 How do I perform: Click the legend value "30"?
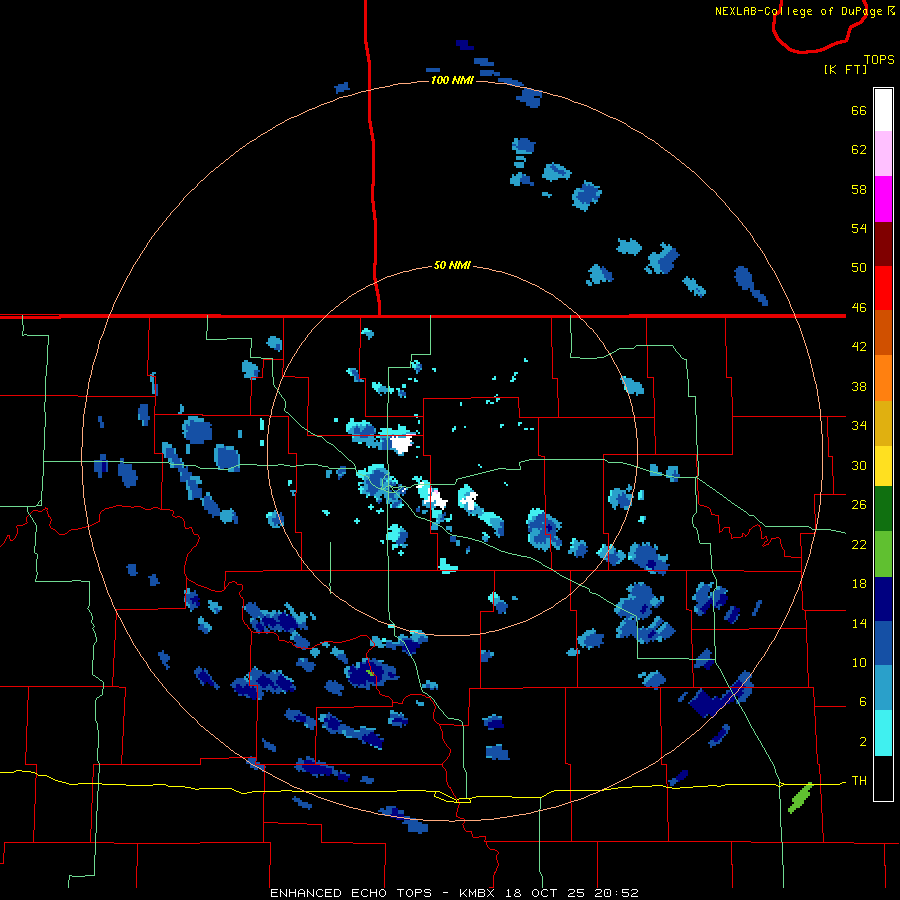pyautogui.click(x=859, y=465)
